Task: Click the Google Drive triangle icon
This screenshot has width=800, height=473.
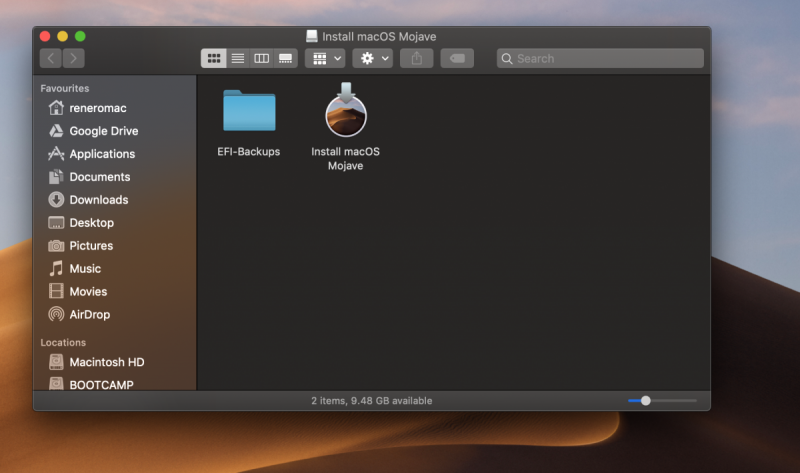Action: point(56,131)
